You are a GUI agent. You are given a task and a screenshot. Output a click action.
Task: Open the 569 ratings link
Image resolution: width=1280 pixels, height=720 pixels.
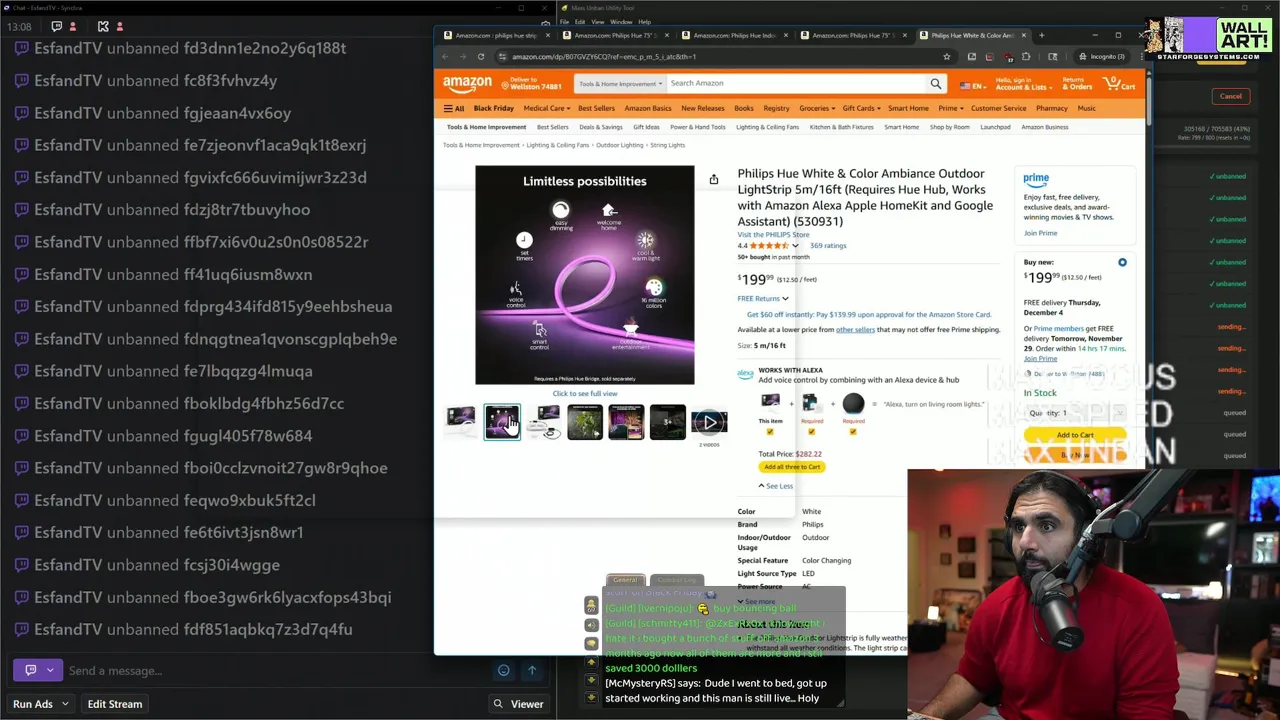828,245
